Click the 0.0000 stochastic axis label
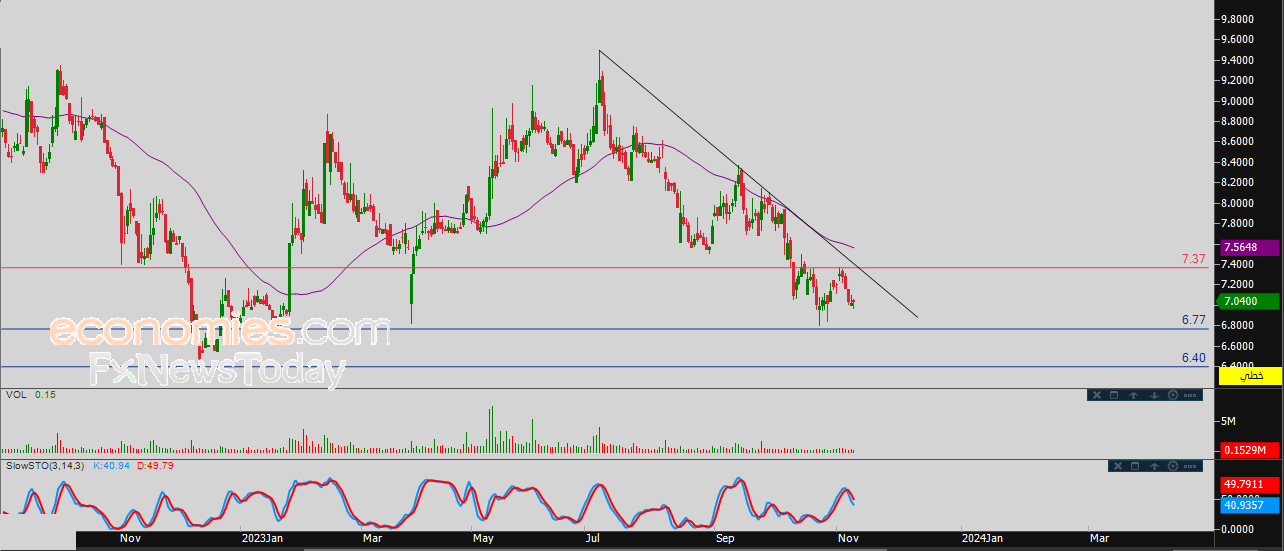This screenshot has height=551, width=1284. (x=1237, y=528)
